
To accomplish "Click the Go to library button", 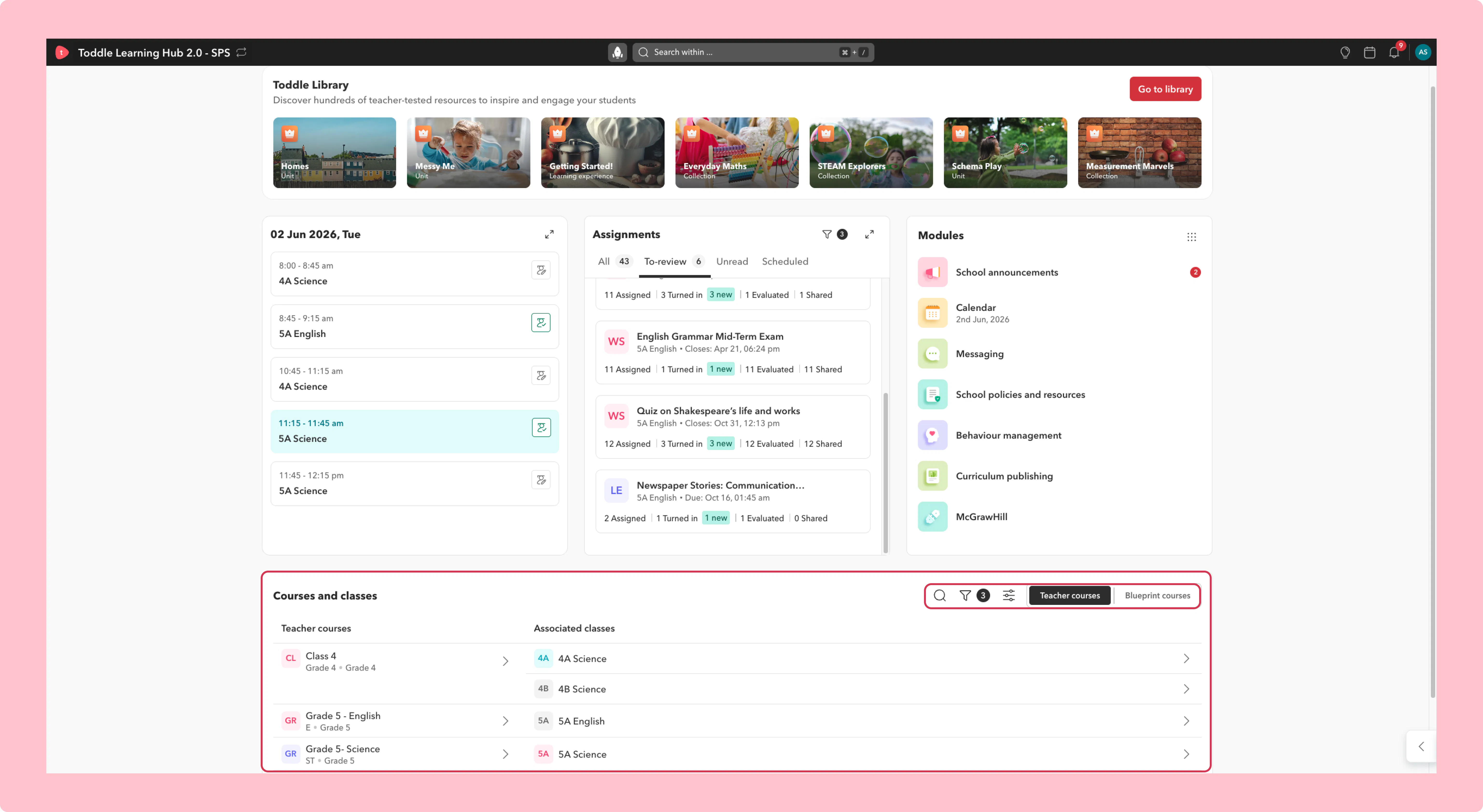I will point(1165,89).
